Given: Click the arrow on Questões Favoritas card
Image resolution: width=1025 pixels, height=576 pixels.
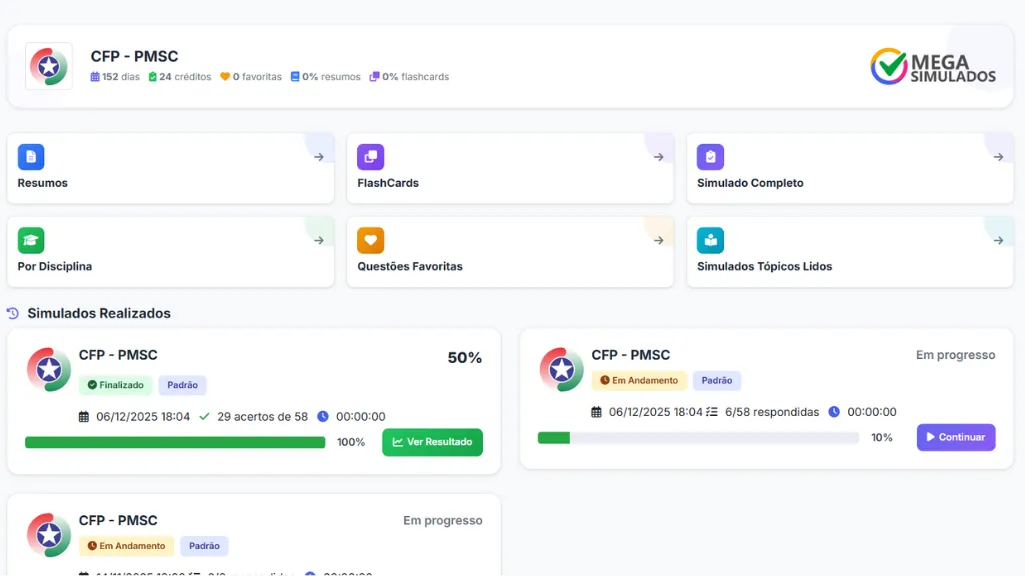Looking at the screenshot, I should 658,240.
